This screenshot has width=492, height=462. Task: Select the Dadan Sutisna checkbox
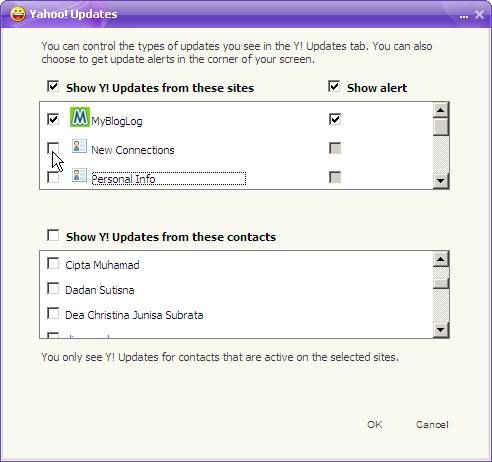pyautogui.click(x=53, y=288)
